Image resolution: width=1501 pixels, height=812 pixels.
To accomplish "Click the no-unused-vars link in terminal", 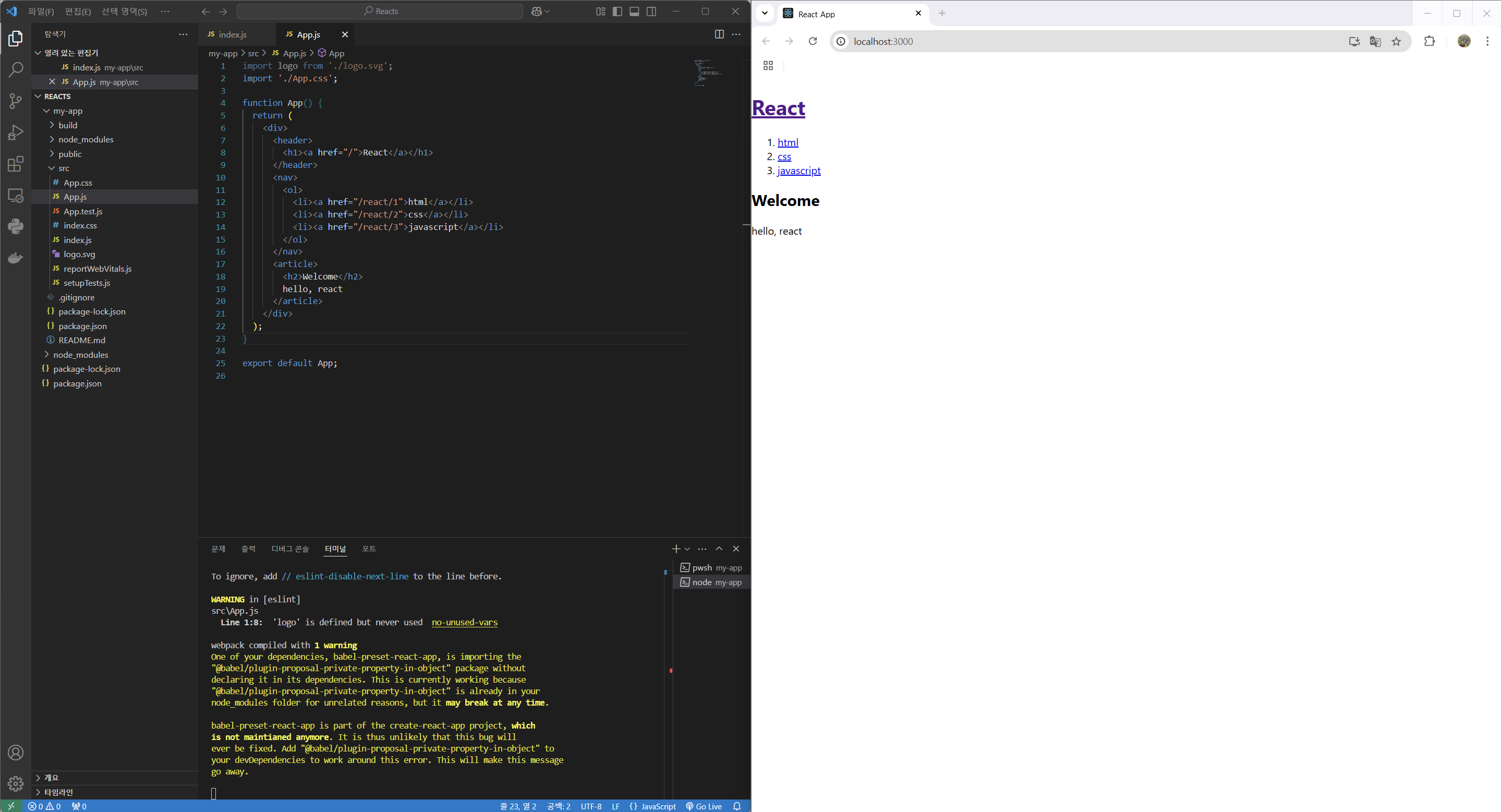I will [464, 622].
